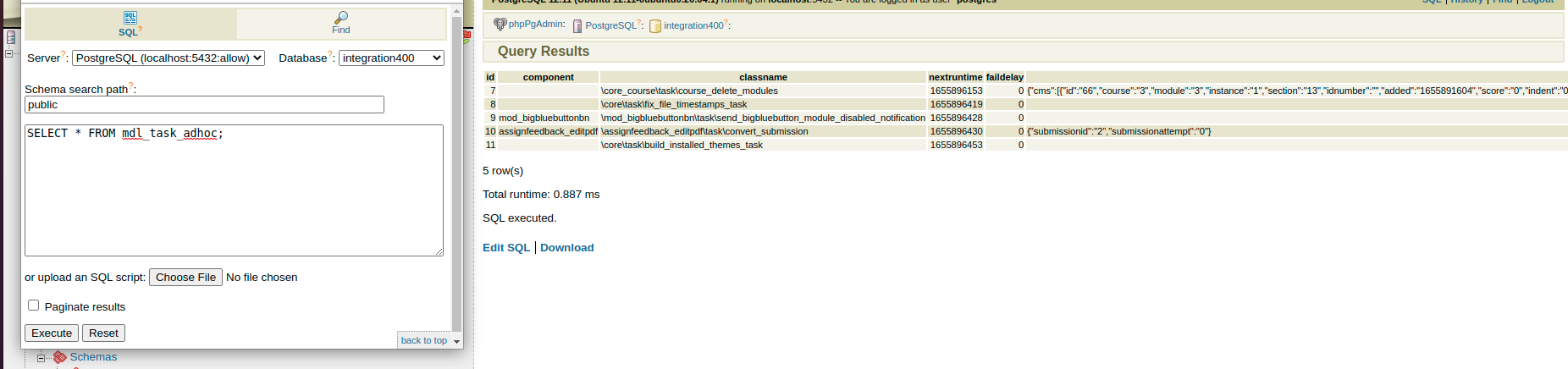This screenshot has height=369, width=1568.
Task: Click the faildelay column header
Action: [1005, 77]
